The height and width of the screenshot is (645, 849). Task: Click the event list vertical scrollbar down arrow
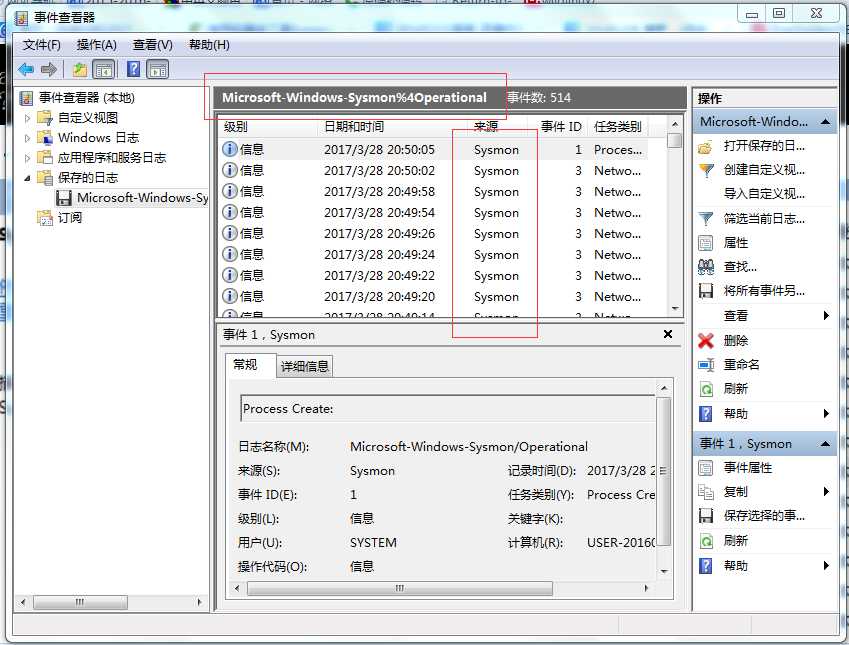pos(675,309)
